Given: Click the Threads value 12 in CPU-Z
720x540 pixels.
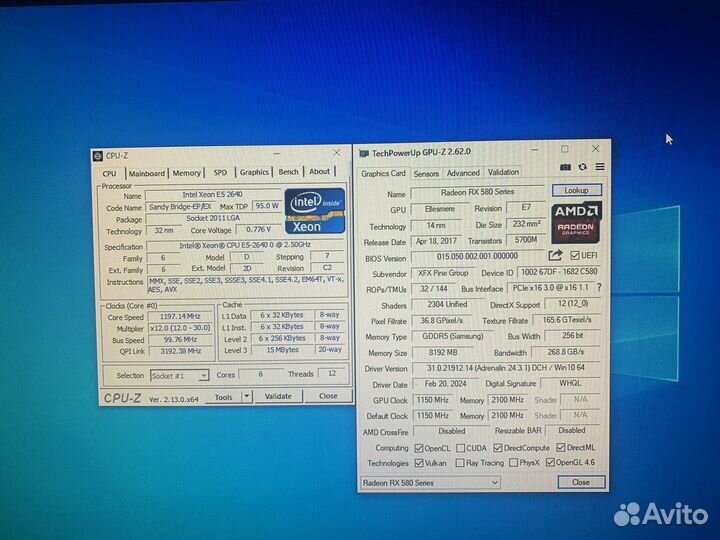Looking at the screenshot, I should [x=332, y=373].
